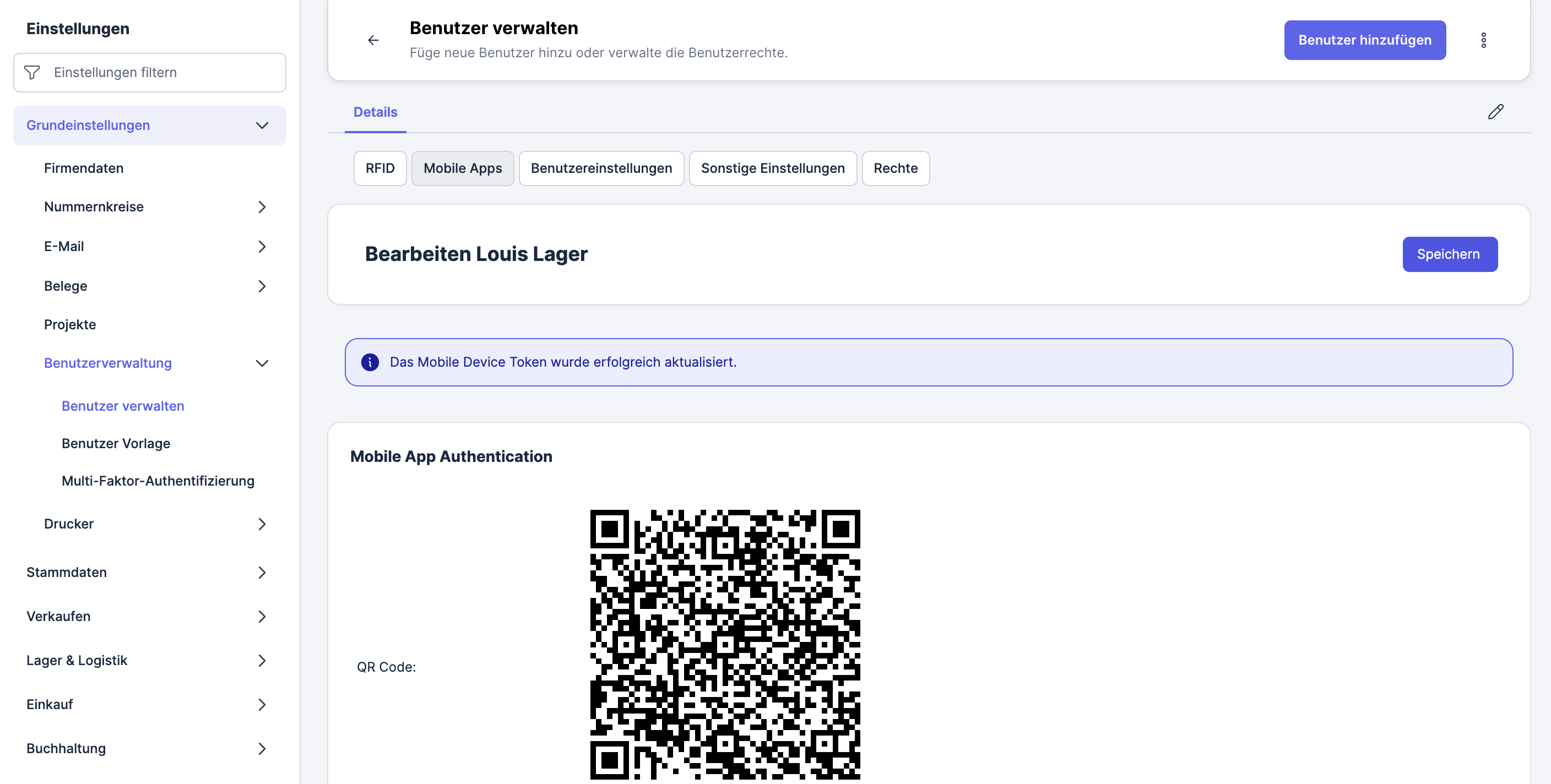Select the Benutzereinstellungen tab
Viewport: 1551px width, 784px height.
tap(601, 168)
